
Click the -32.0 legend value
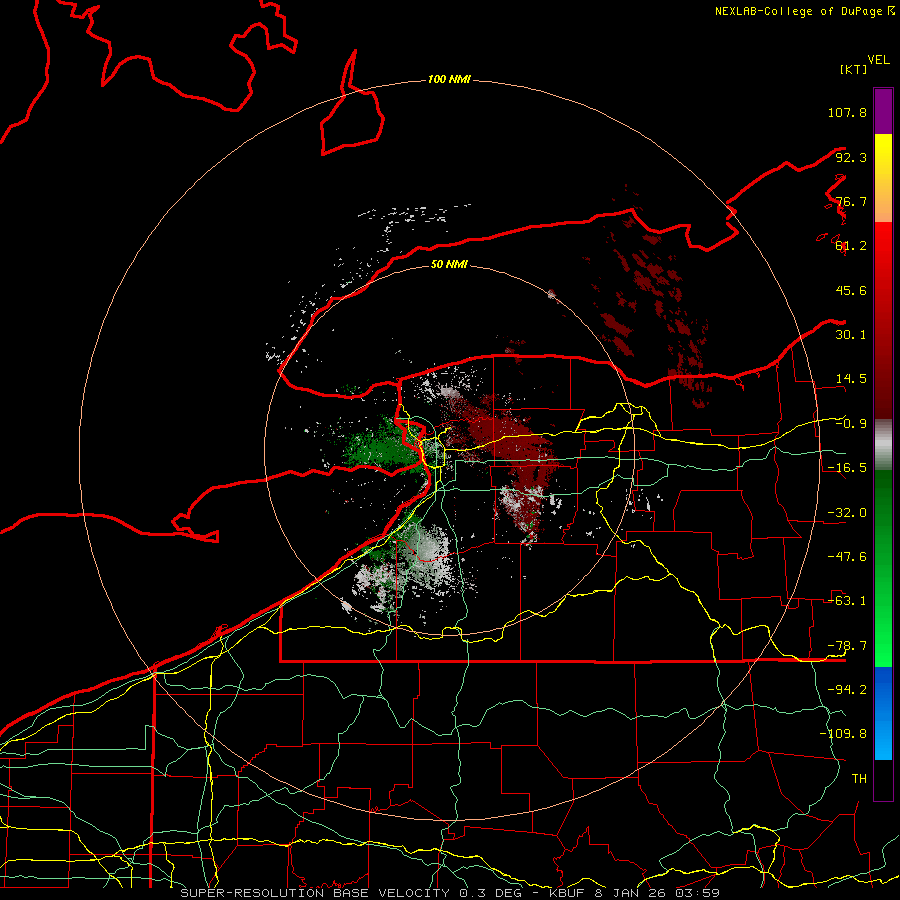pyautogui.click(x=847, y=513)
